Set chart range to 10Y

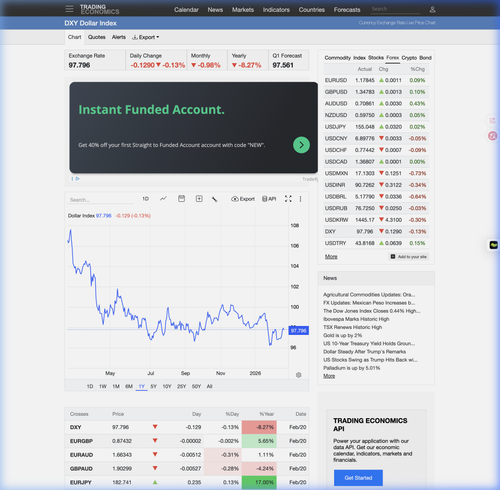pyautogui.click(x=167, y=386)
